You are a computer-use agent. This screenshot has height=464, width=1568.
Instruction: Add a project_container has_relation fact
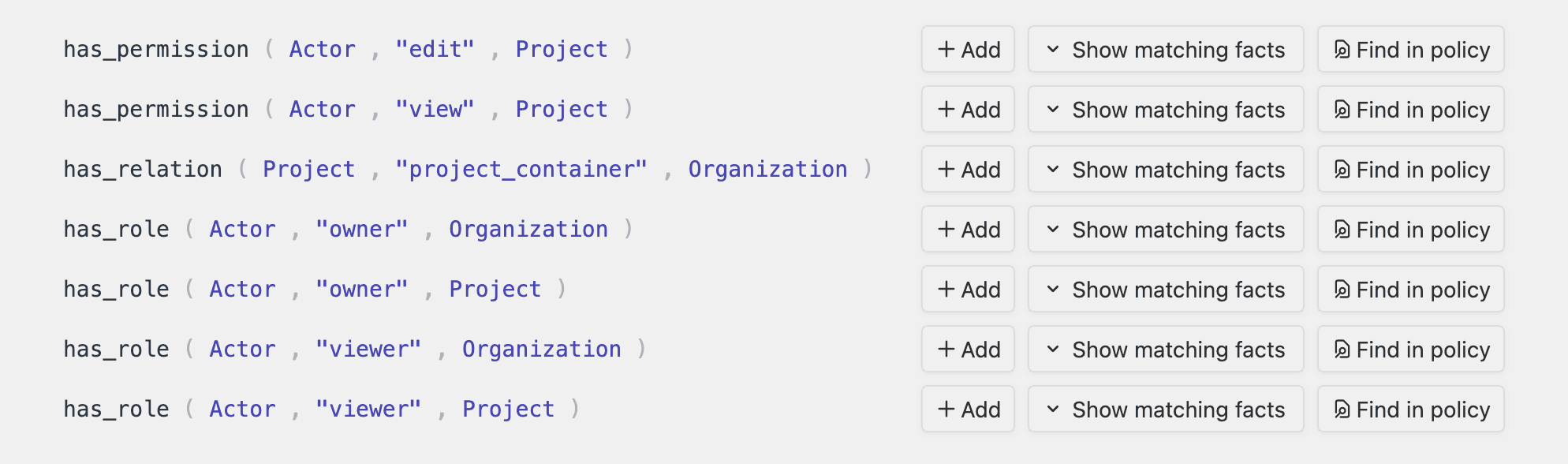(x=969, y=170)
